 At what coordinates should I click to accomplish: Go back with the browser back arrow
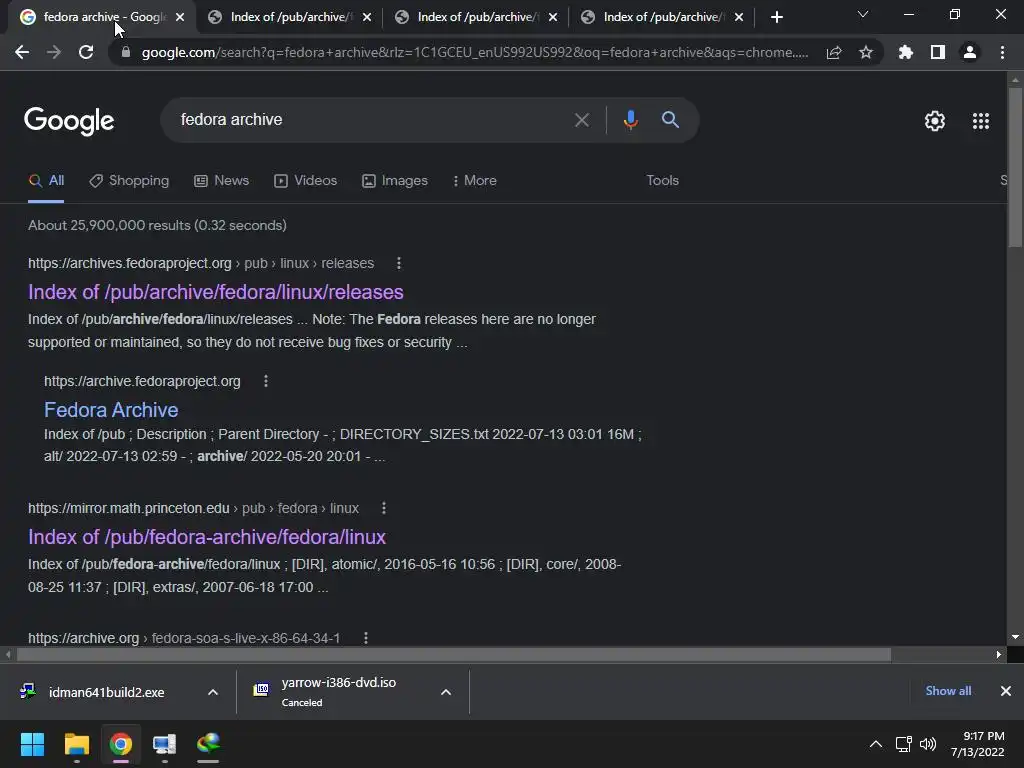(22, 52)
